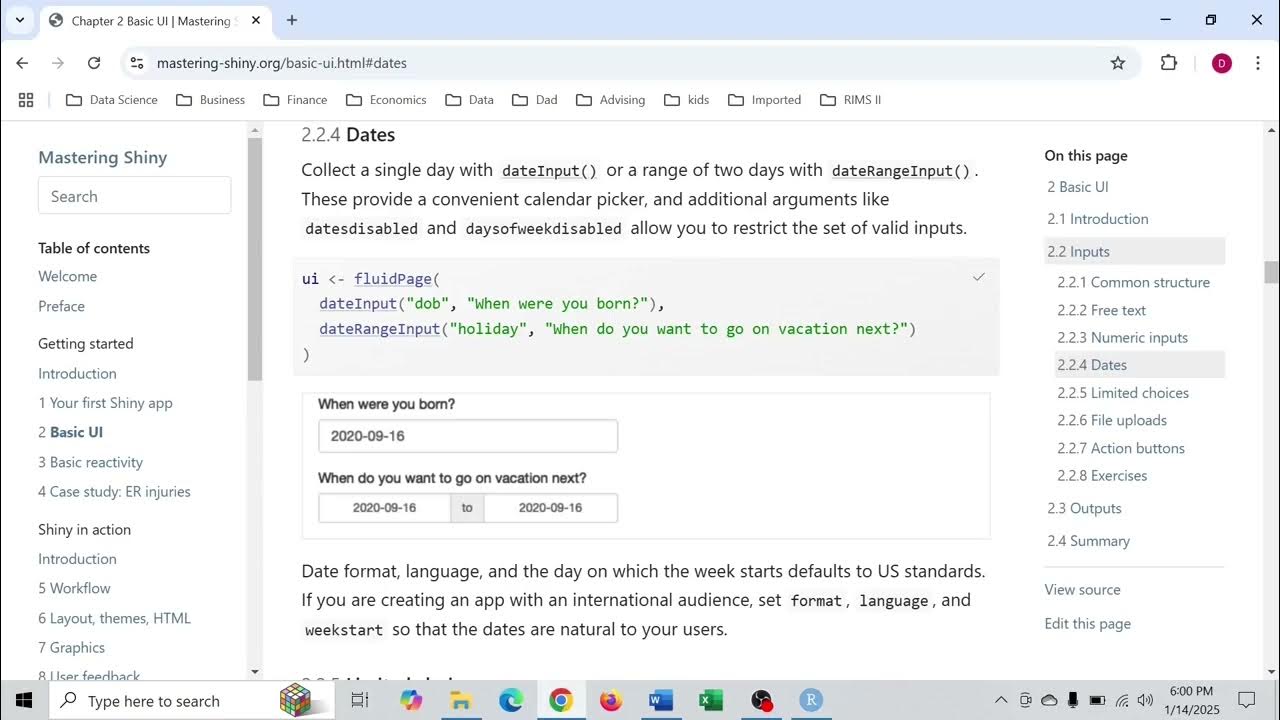Viewport: 1280px width, 720px height.
Task: Close the Chapter 2 Basic UI tab
Action: click(255, 20)
